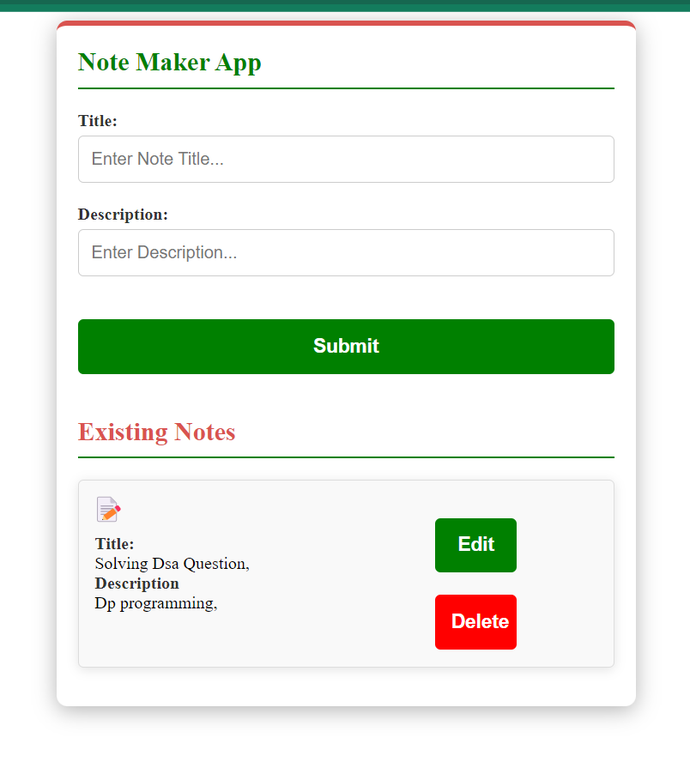The image size is (690, 768).
Task: Click the Note Maker App heading
Action: click(169, 63)
